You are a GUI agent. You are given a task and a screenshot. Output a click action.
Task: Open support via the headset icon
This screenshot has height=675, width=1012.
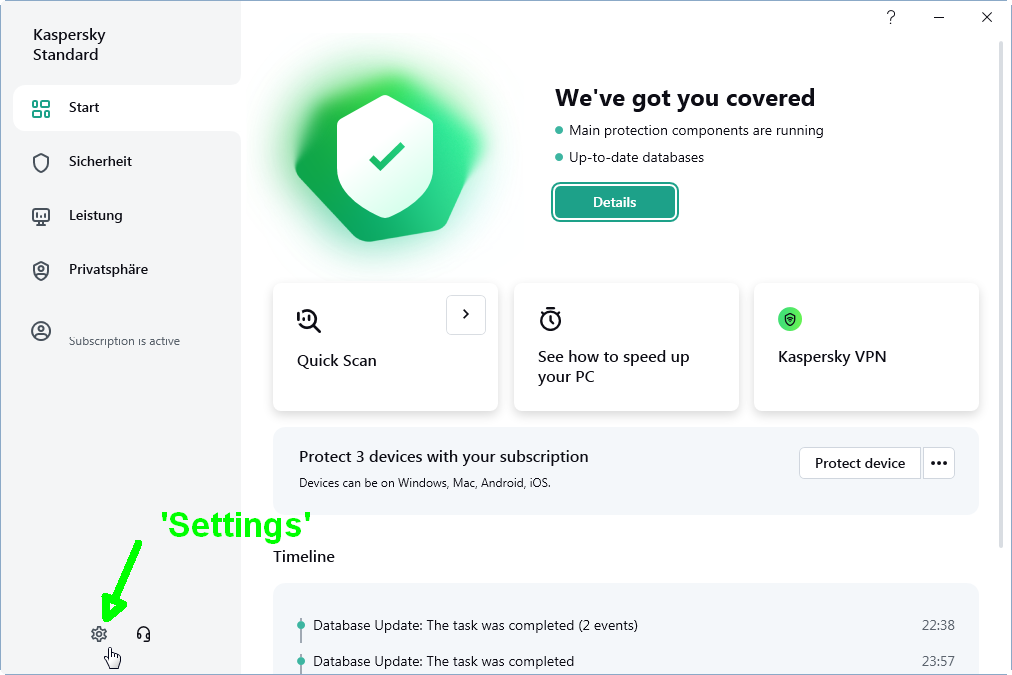point(143,634)
